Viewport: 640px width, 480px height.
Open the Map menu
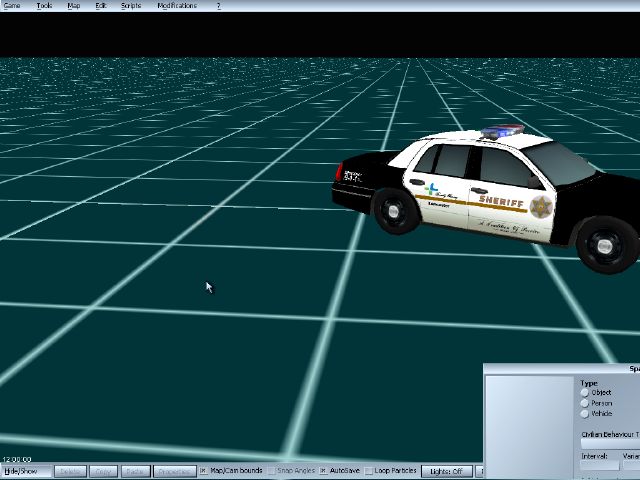pos(73,6)
